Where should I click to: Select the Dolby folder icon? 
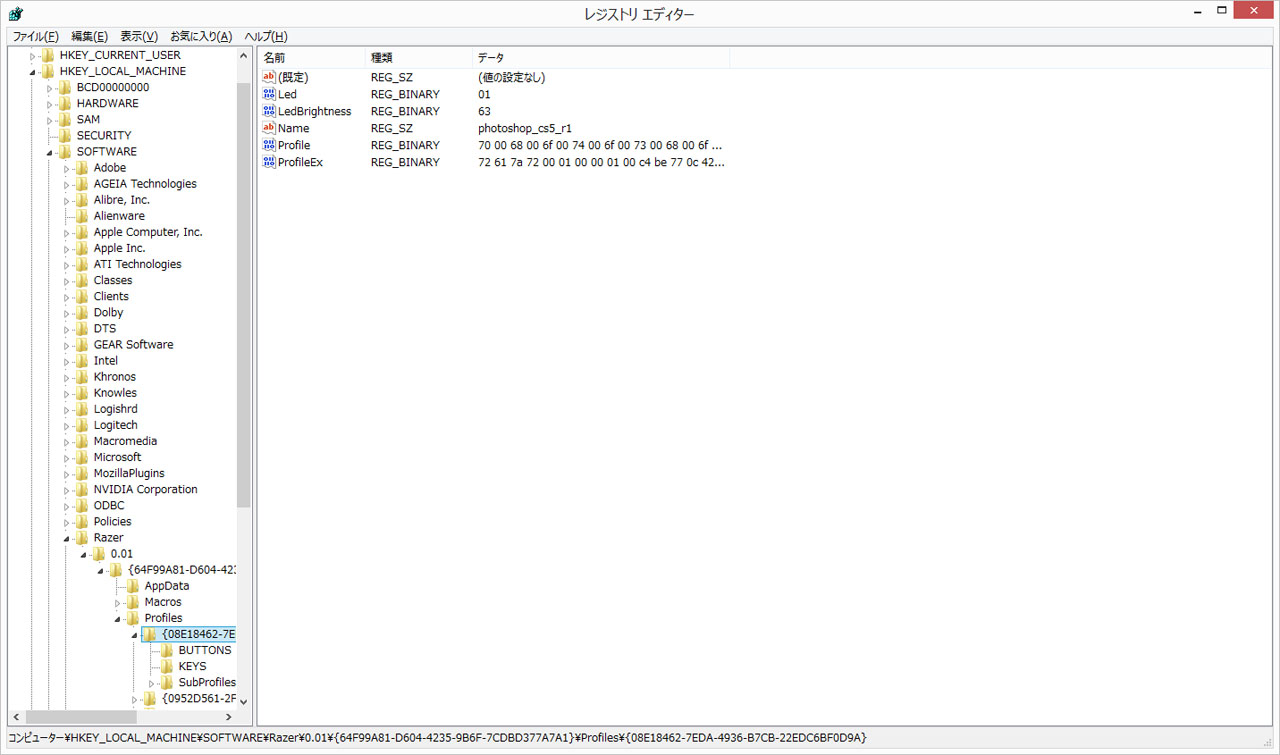pos(82,312)
